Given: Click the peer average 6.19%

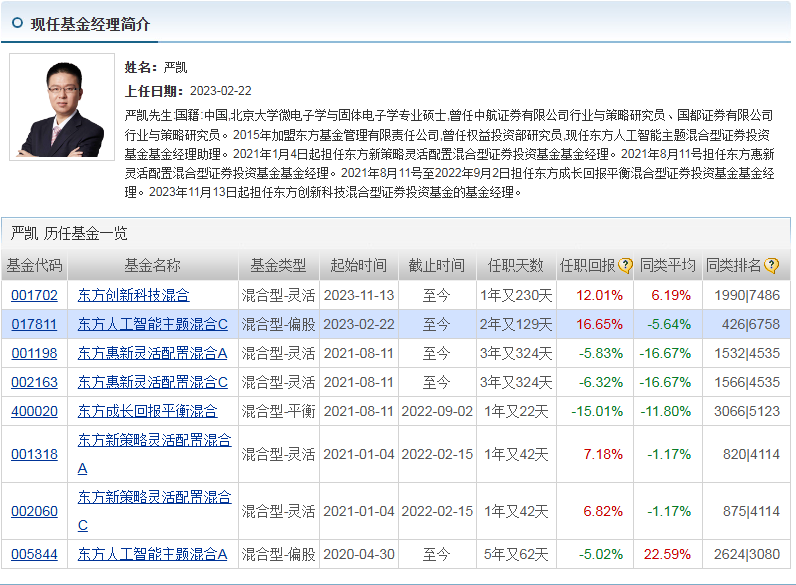Looking at the screenshot, I should pyautogui.click(x=671, y=295).
